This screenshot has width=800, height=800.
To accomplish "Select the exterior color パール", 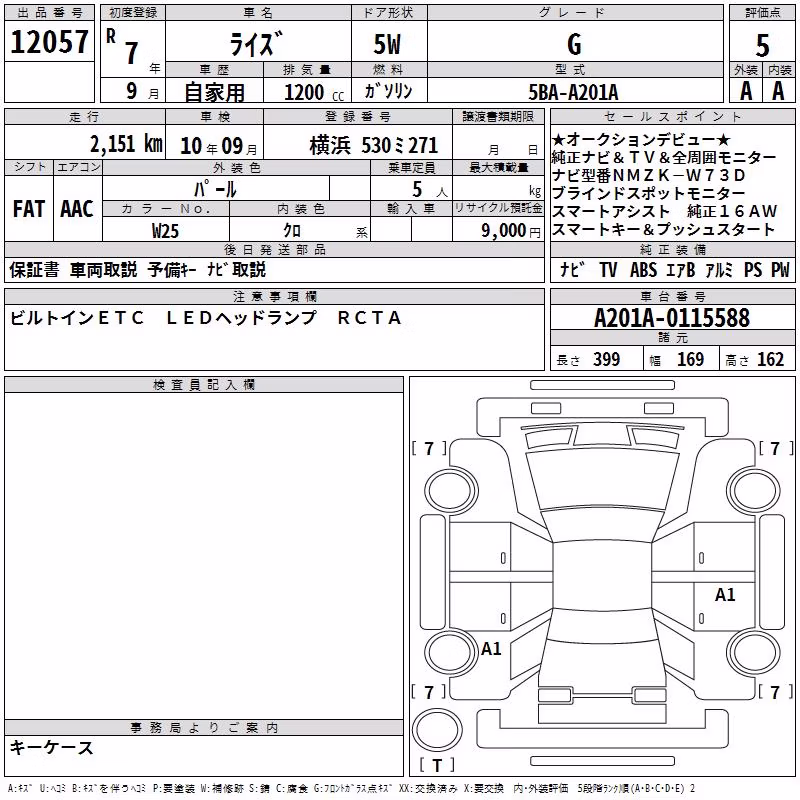I will point(215,189).
